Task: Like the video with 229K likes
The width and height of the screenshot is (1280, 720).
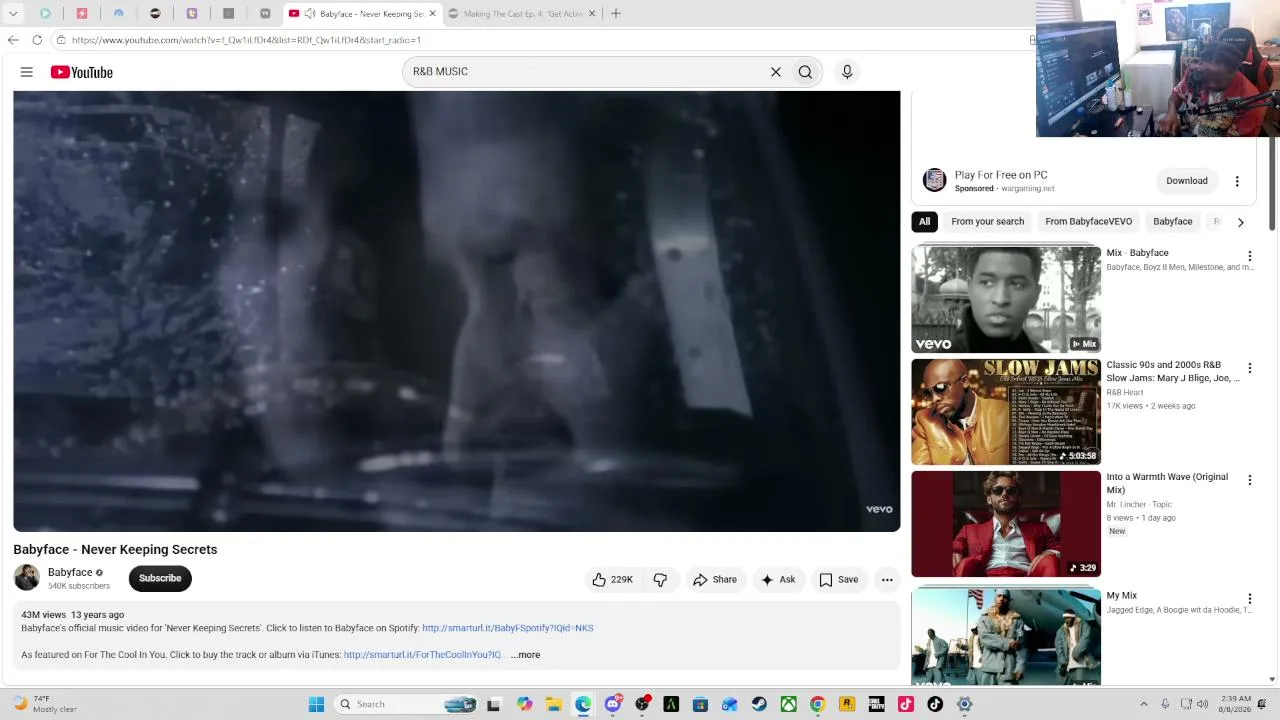Action: [x=613, y=580]
